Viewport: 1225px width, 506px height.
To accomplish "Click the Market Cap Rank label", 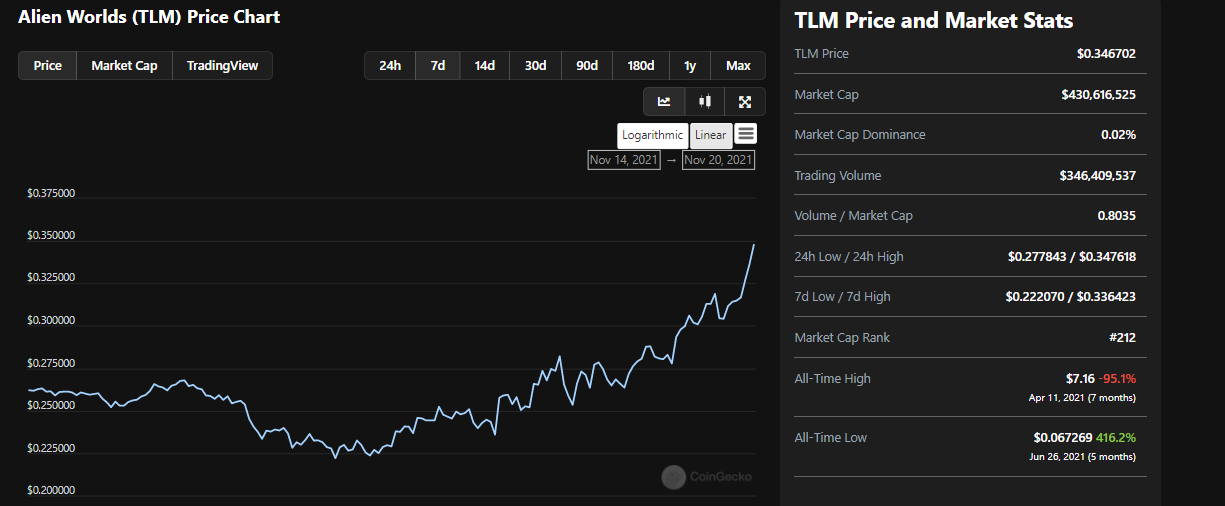I will pyautogui.click(x=841, y=338).
